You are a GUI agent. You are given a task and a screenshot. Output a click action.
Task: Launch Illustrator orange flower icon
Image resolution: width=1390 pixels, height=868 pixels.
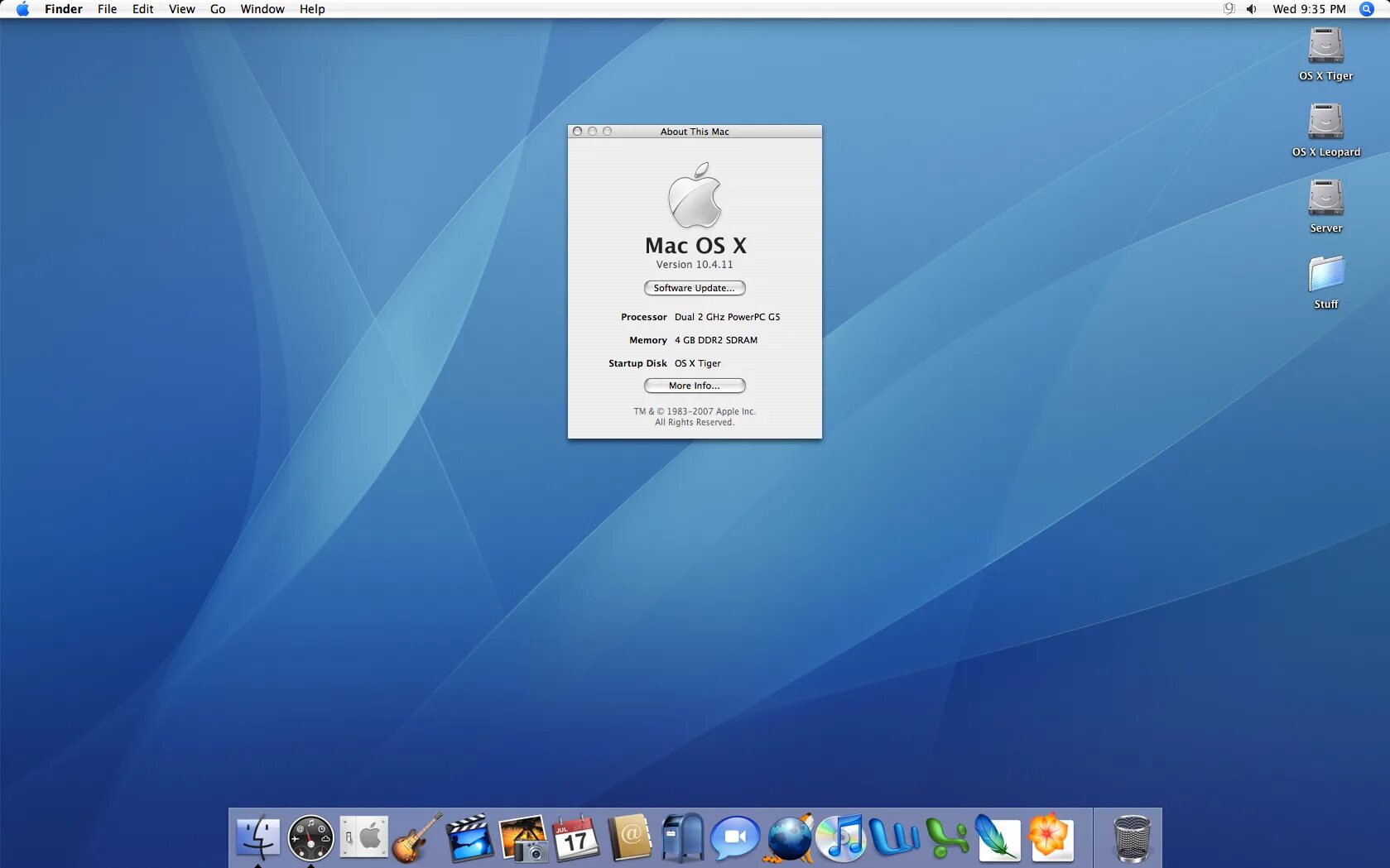(1051, 837)
